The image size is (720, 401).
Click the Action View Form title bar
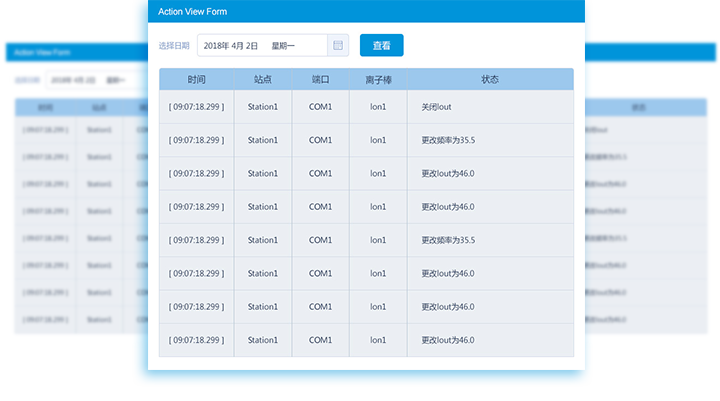pyautogui.click(x=360, y=11)
